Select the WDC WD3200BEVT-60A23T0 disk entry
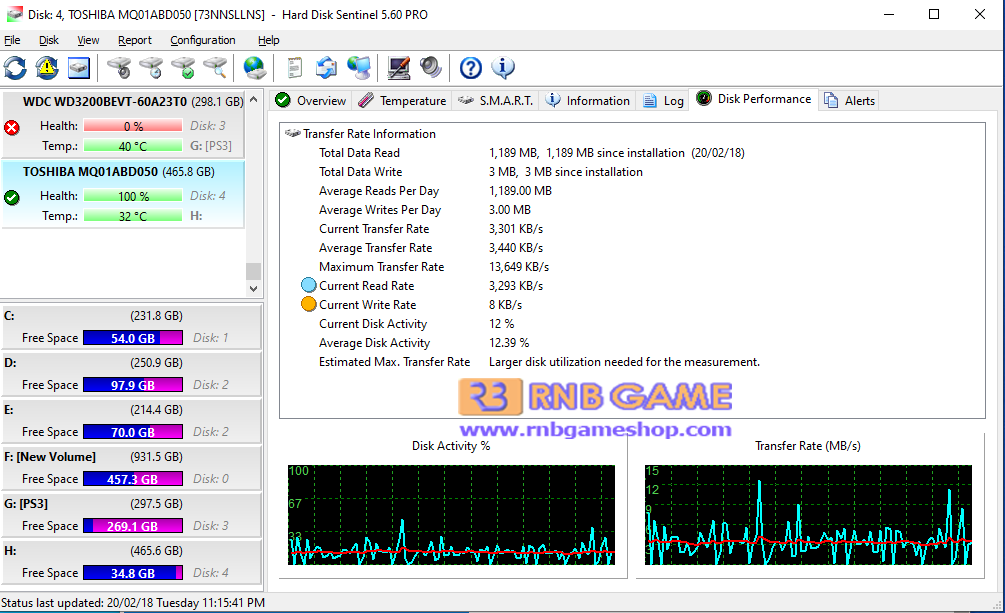Viewport: 1005px width, 613px height. (124, 124)
